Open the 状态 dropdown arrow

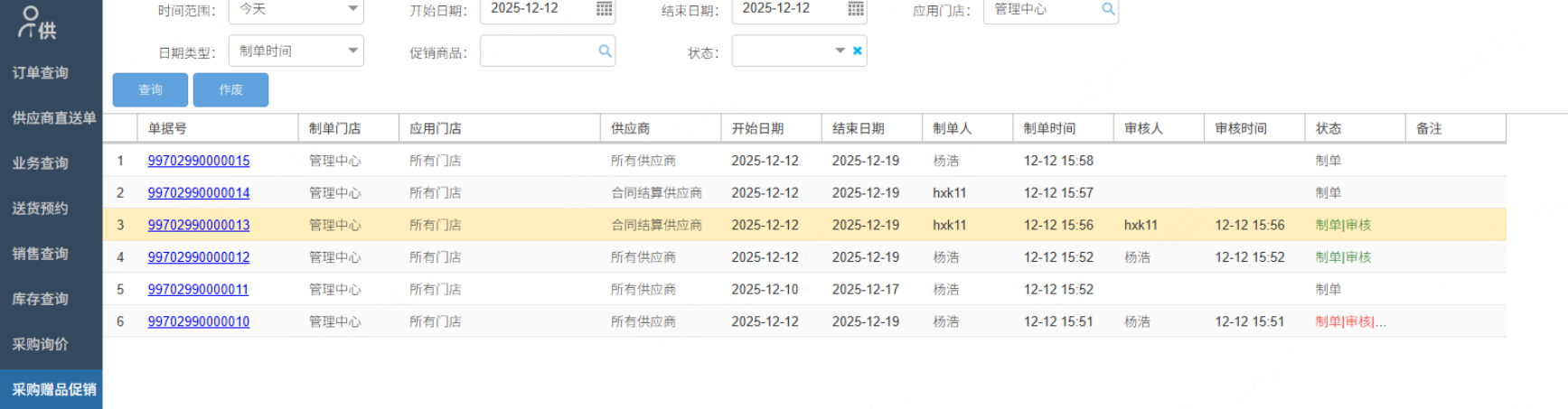click(x=840, y=51)
